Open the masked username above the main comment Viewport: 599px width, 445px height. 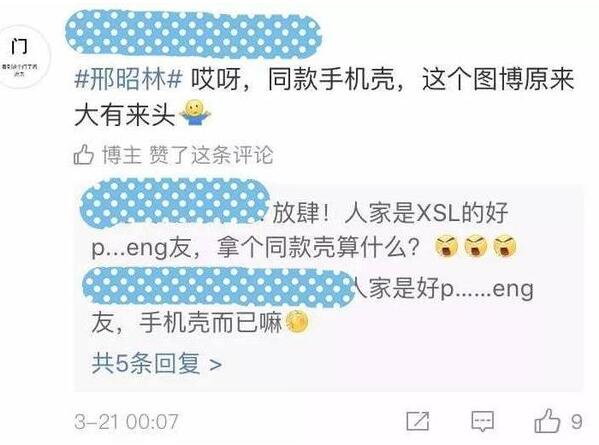193,35
